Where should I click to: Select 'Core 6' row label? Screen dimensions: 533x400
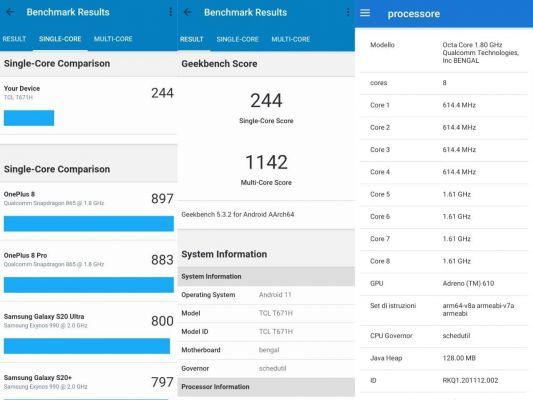coord(380,216)
